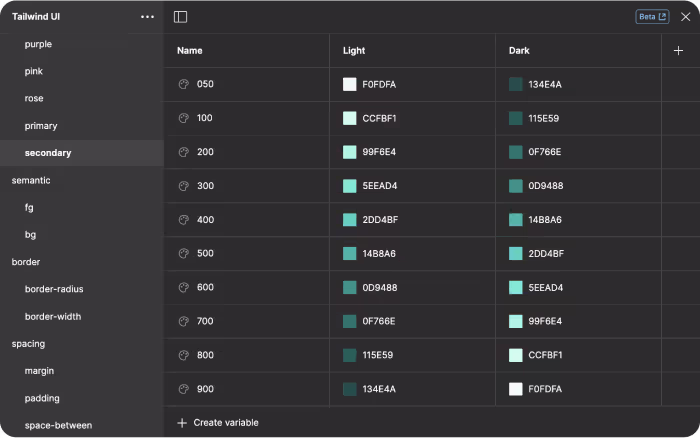Select the fg group

click(x=29, y=208)
